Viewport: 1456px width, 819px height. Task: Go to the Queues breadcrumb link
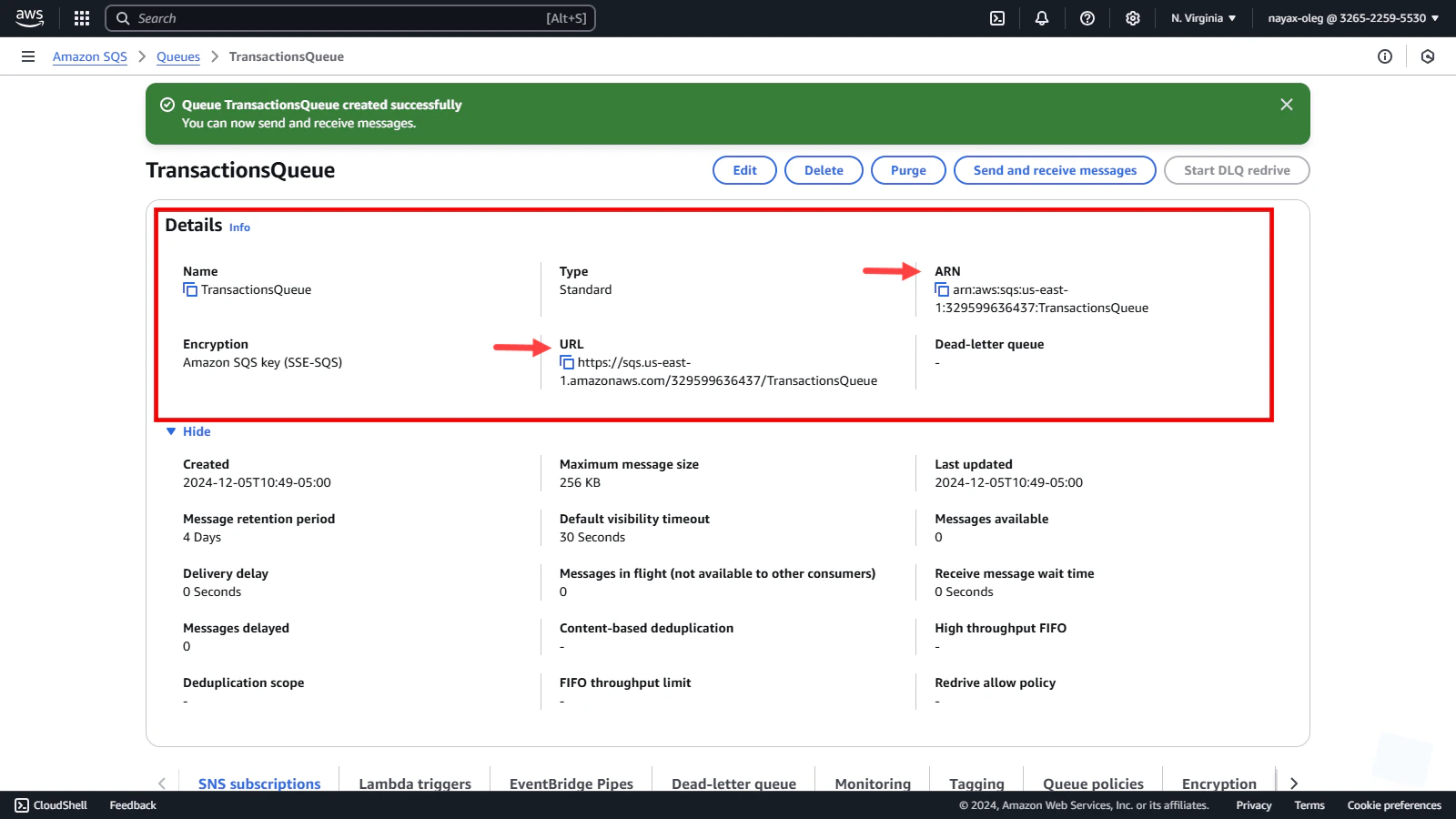coord(178,56)
